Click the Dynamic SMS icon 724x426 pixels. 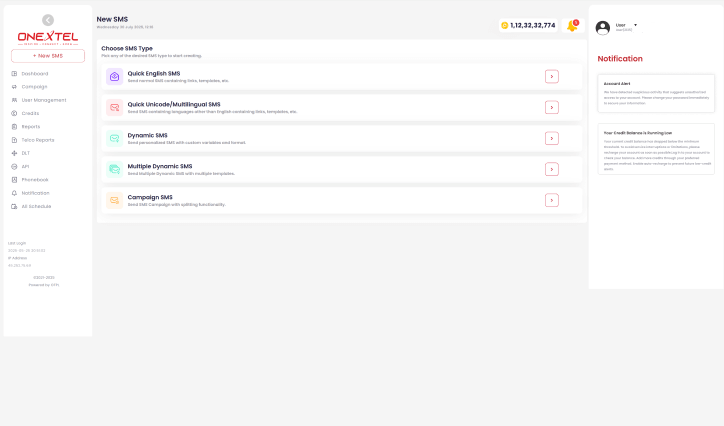point(114,139)
